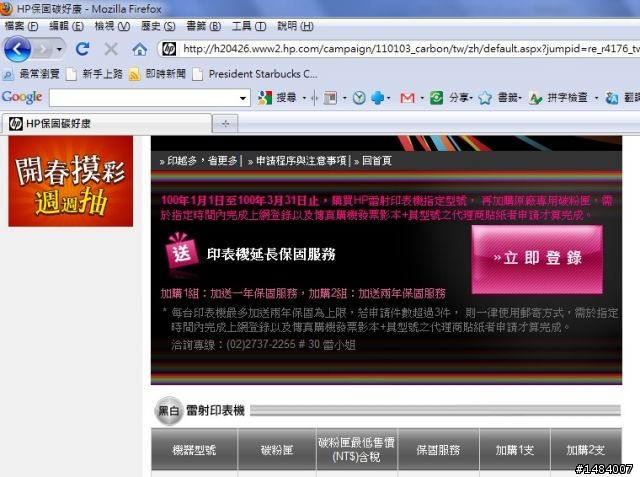Expand the dropdown beside the page icon
This screenshot has width=640, height=477.
[344, 98]
